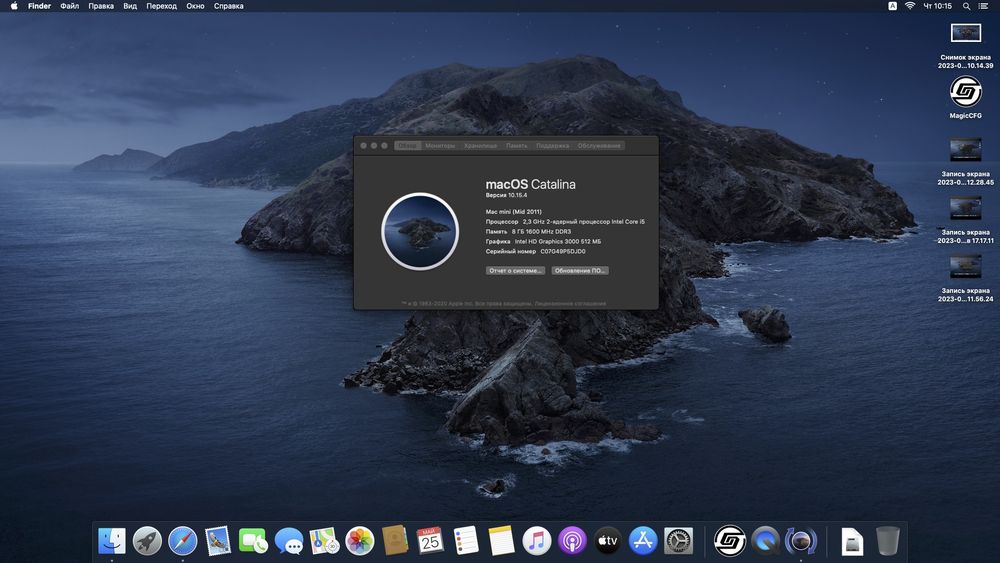This screenshot has width=1000, height=563.
Task: Click the MagicCFG icon in the Dock
Action: (x=730, y=541)
